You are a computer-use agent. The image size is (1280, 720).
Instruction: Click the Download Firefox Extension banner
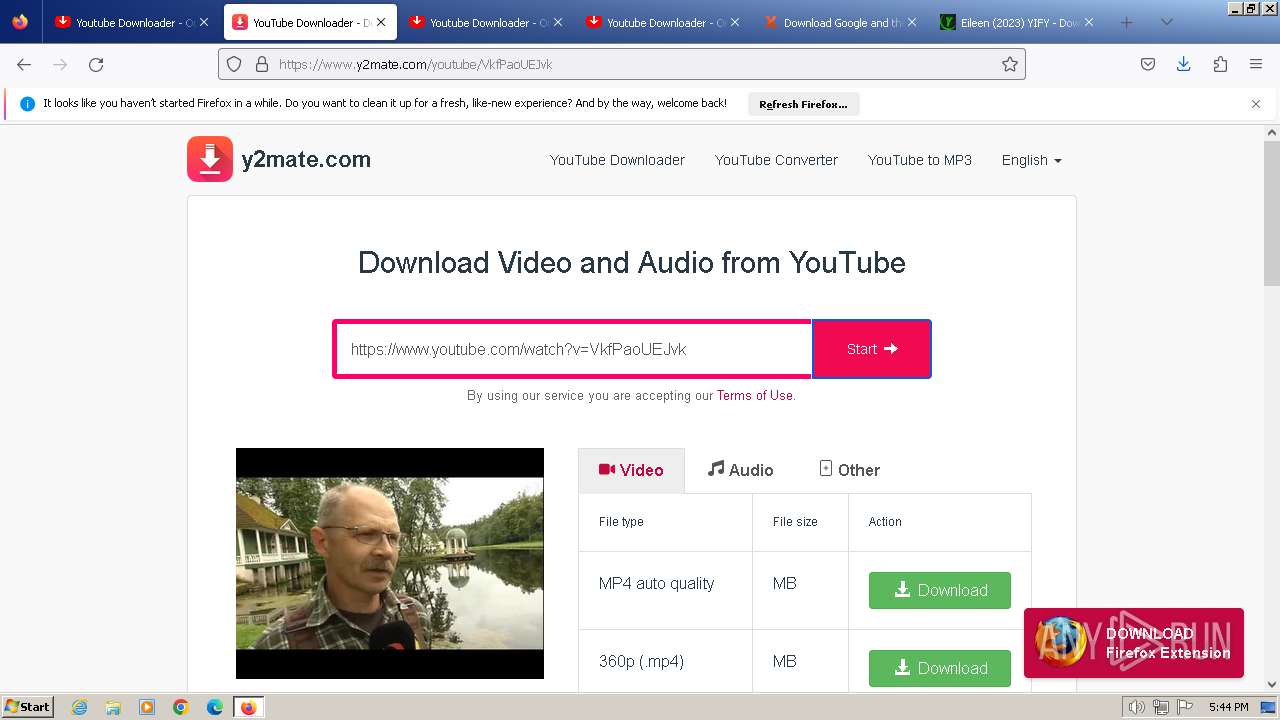click(1134, 643)
